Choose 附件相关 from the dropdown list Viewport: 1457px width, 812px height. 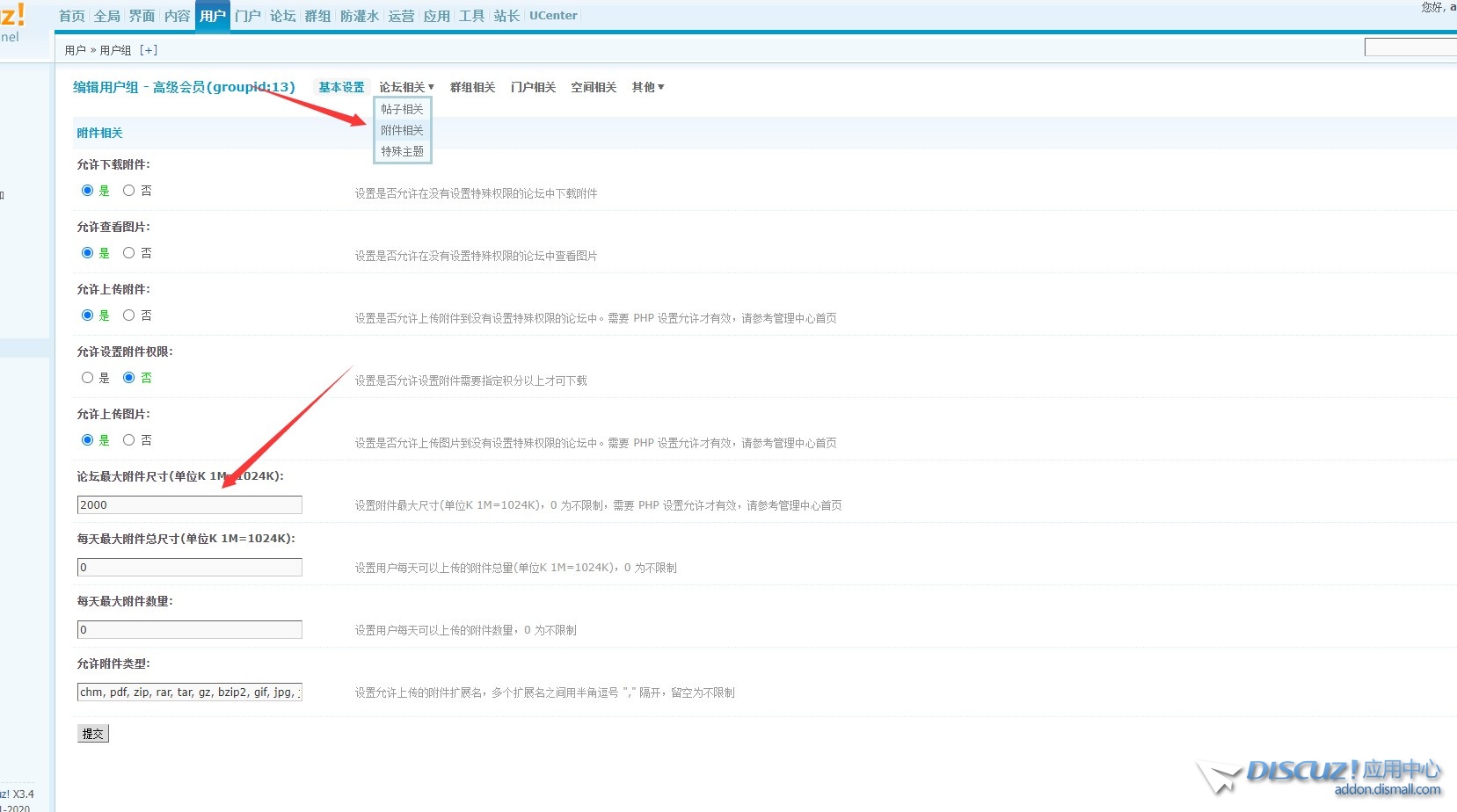[x=402, y=130]
